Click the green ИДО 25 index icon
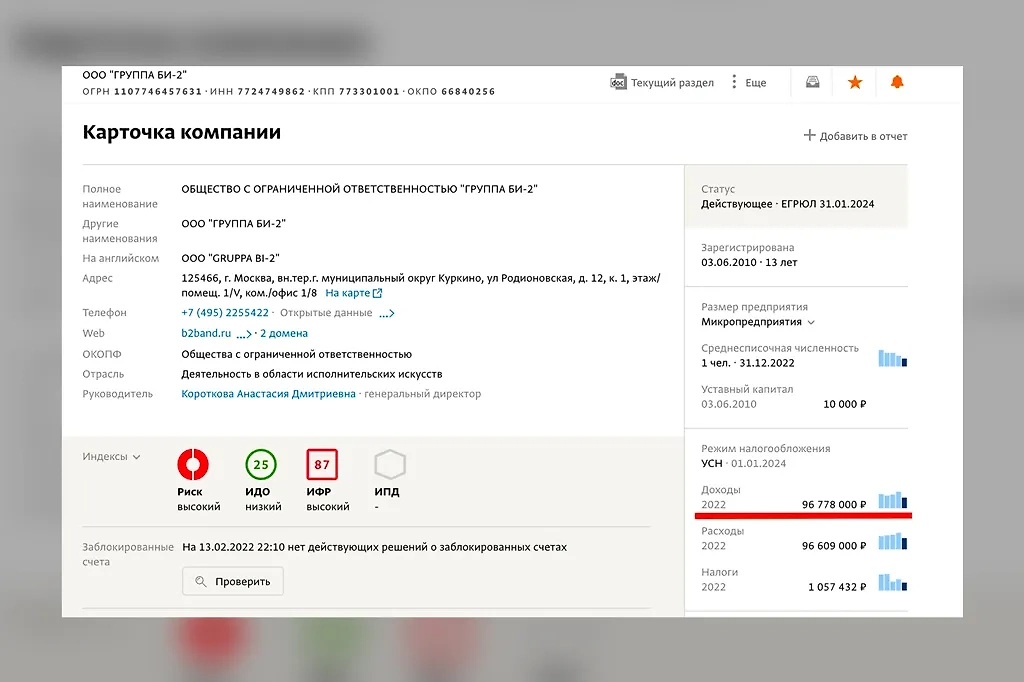 261,465
